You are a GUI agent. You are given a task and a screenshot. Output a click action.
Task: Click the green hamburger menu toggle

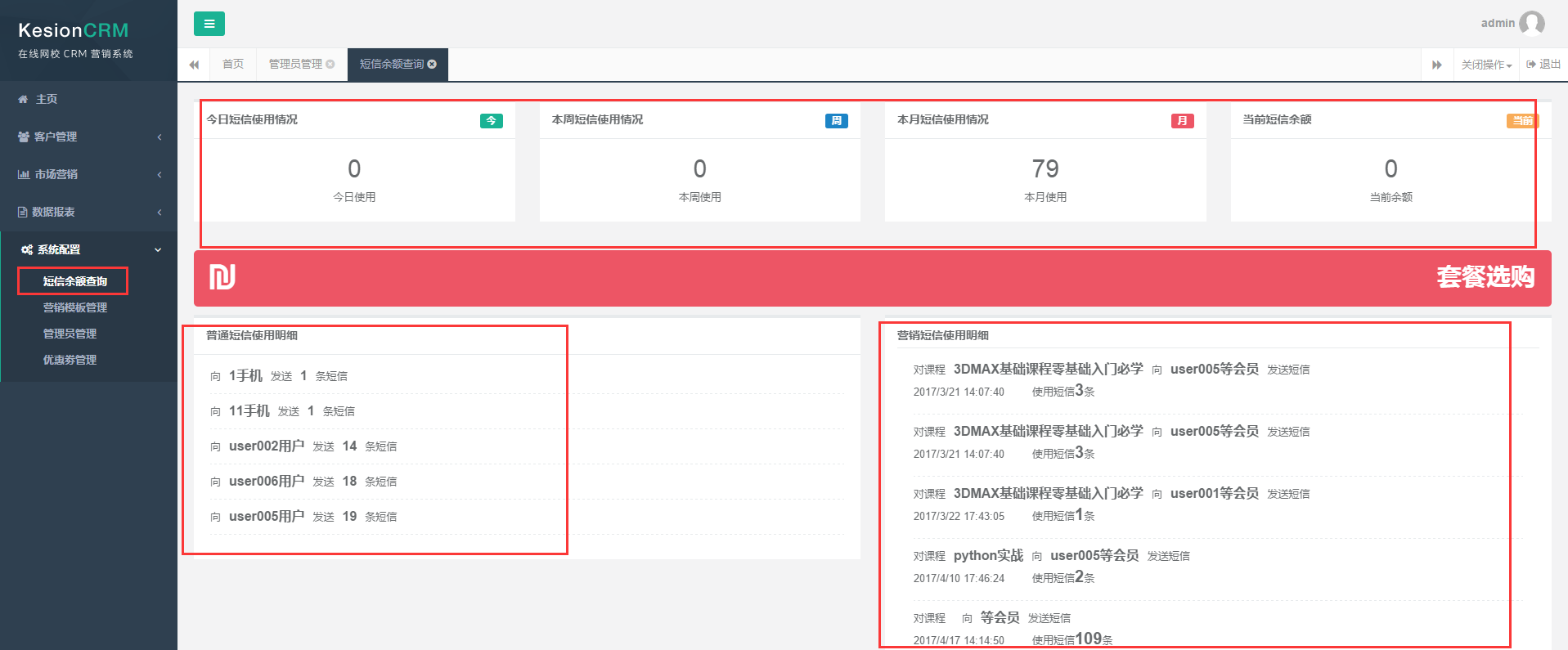(209, 24)
